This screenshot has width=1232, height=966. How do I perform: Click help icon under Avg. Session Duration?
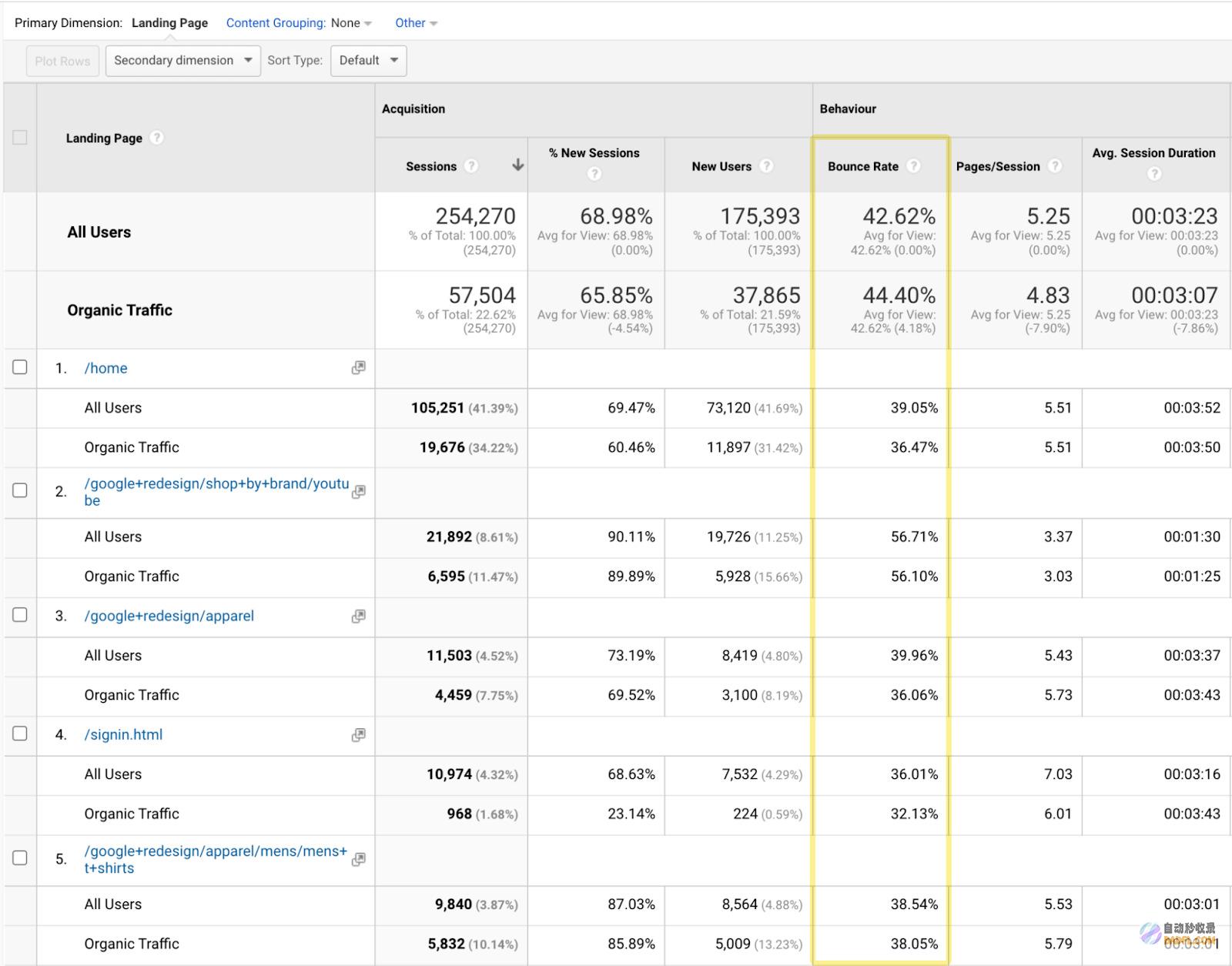pyautogui.click(x=1153, y=174)
